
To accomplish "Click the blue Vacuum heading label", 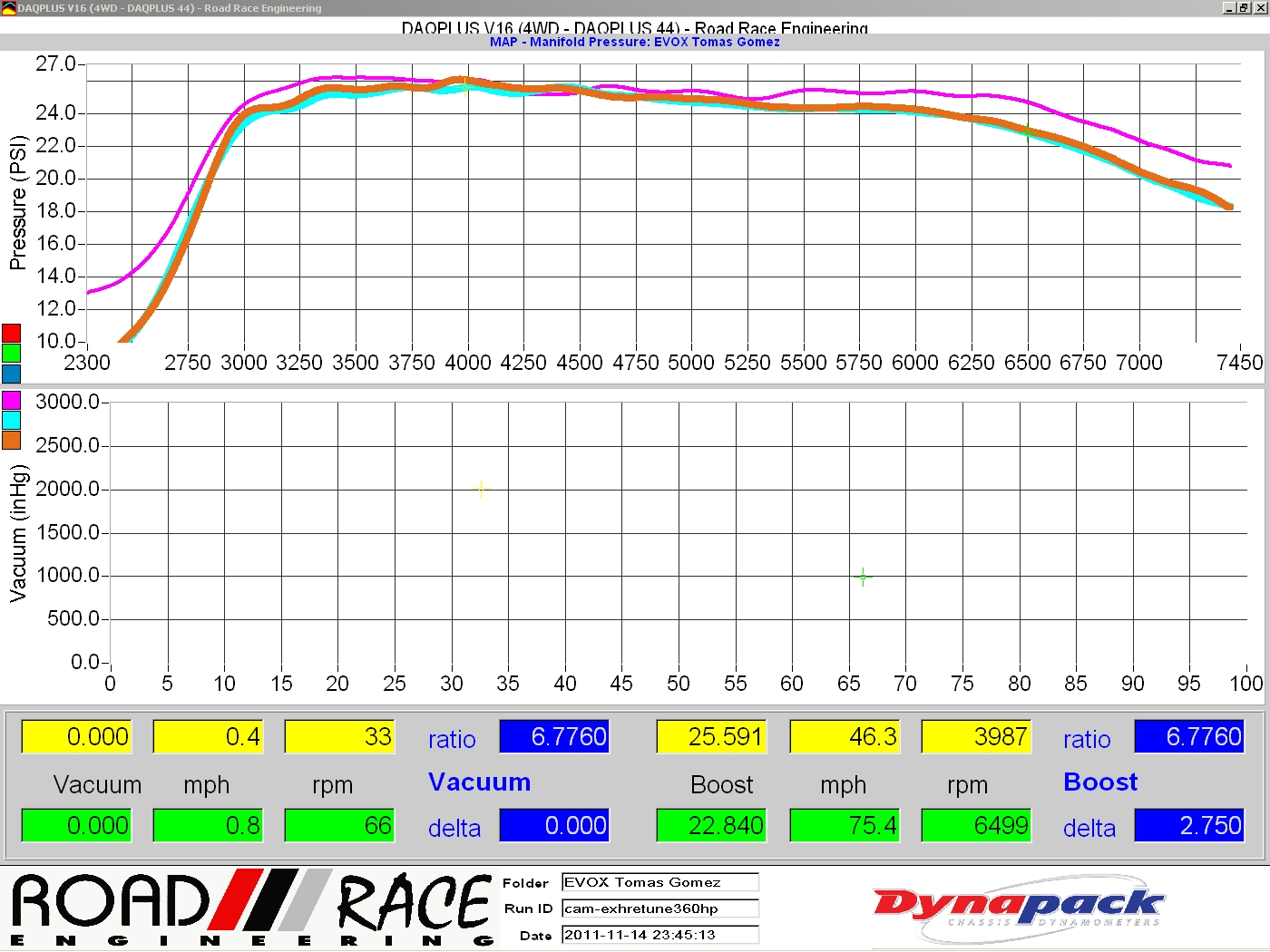I will pos(480,782).
